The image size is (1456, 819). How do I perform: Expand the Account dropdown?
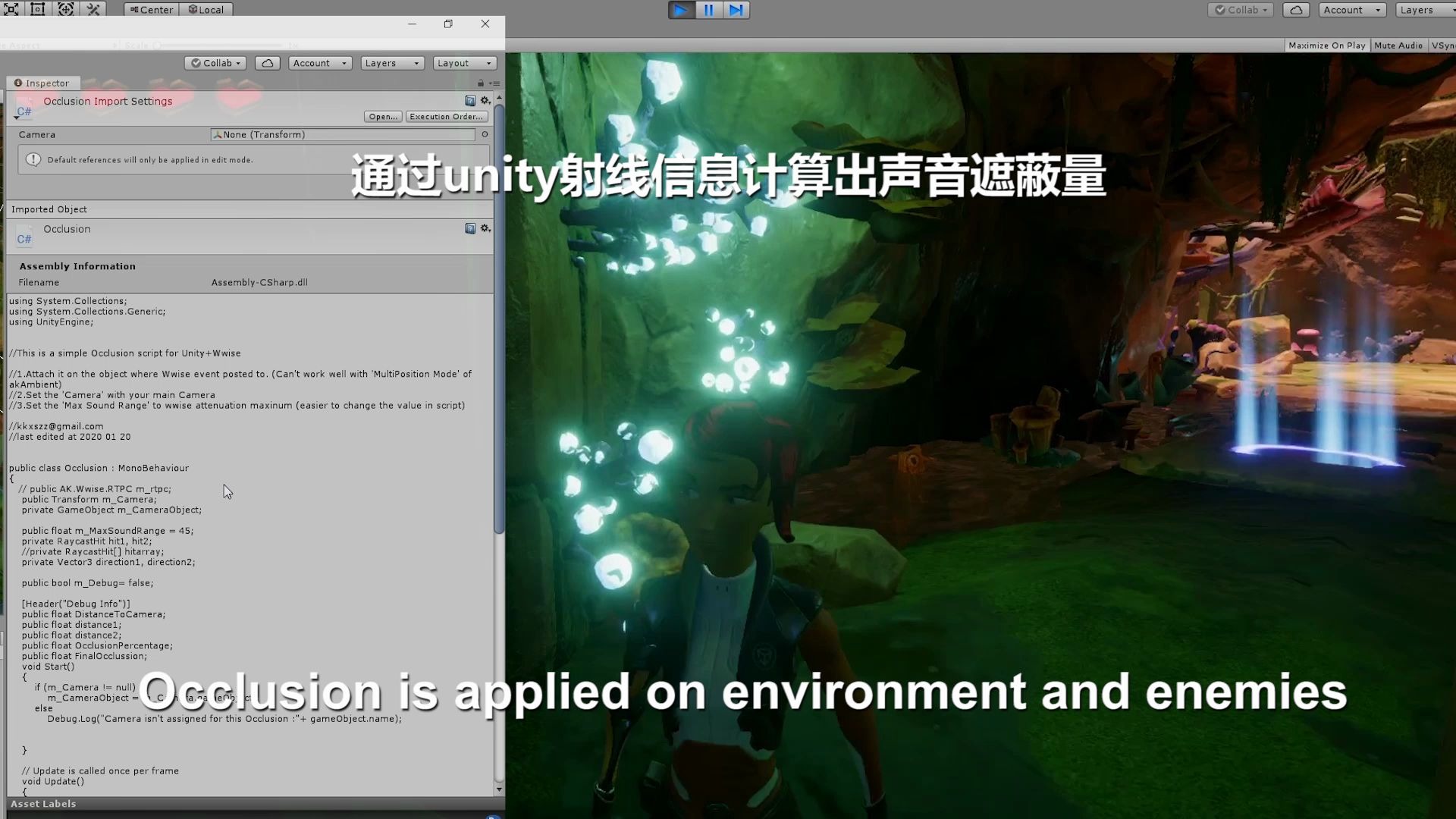click(319, 63)
